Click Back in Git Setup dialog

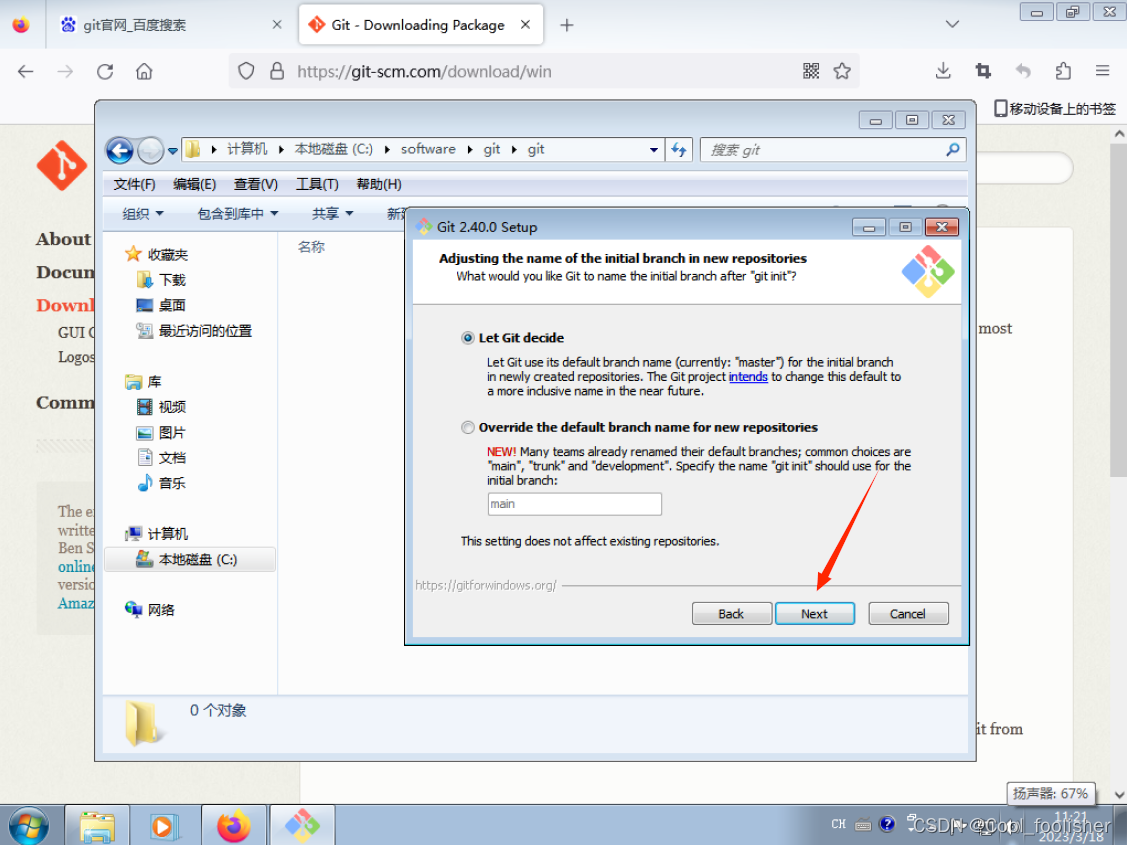click(x=731, y=614)
